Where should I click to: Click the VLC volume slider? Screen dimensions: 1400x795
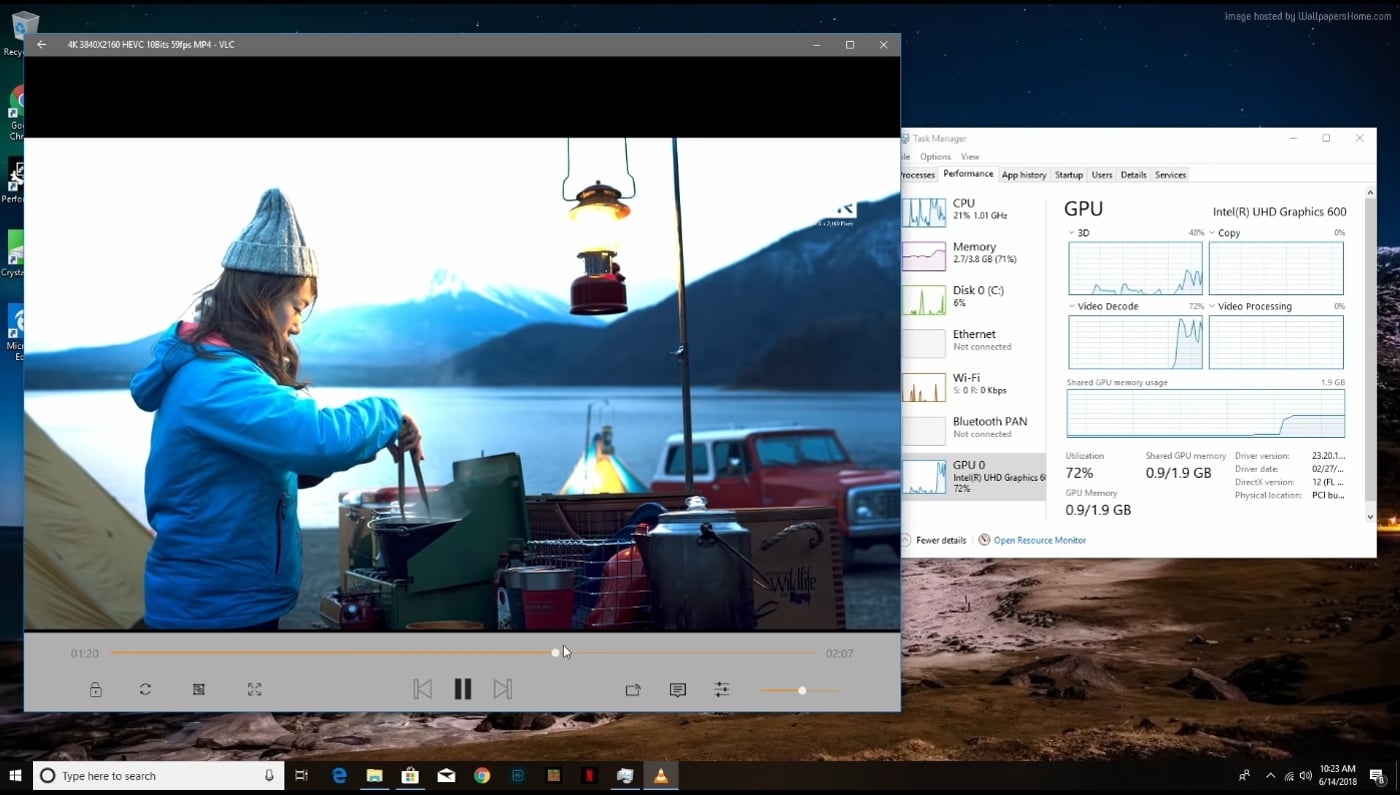[800, 691]
